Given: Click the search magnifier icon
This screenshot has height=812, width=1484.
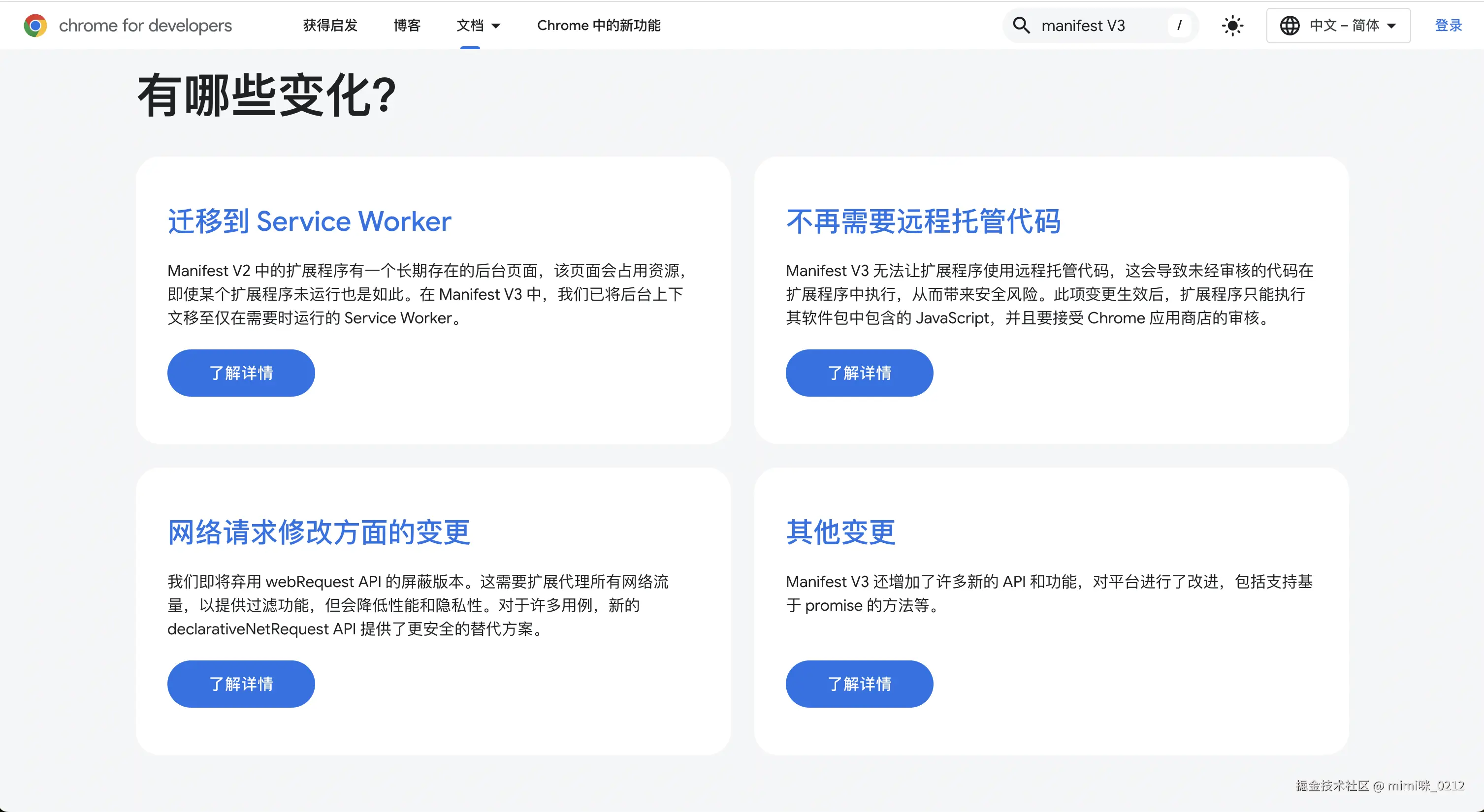Looking at the screenshot, I should [1021, 25].
